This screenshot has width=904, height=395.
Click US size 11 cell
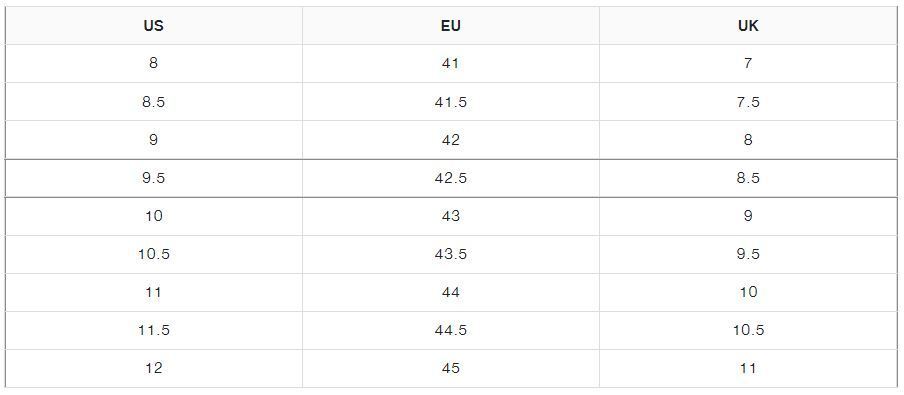coord(153,292)
